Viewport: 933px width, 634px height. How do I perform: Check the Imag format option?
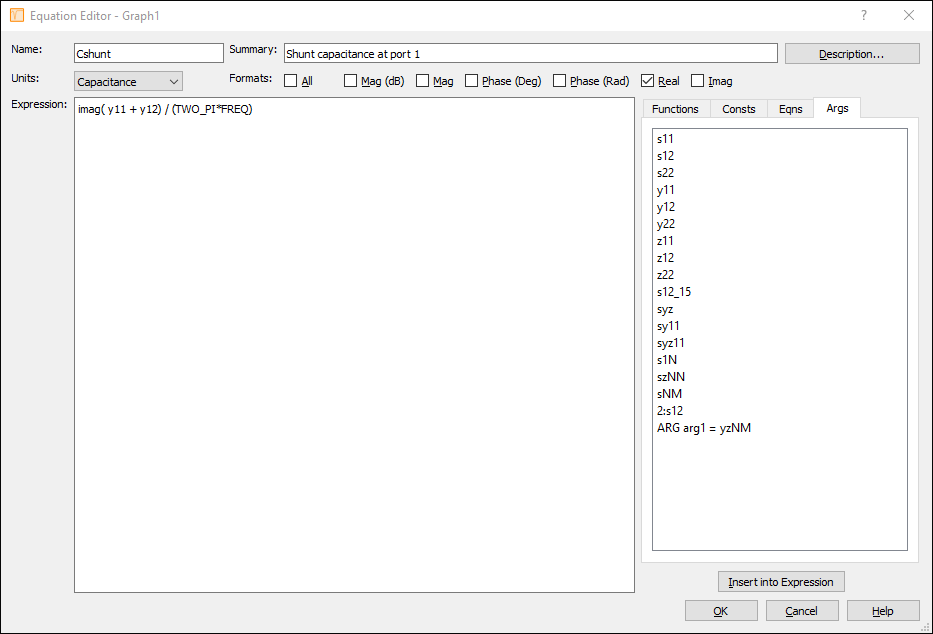tap(697, 81)
